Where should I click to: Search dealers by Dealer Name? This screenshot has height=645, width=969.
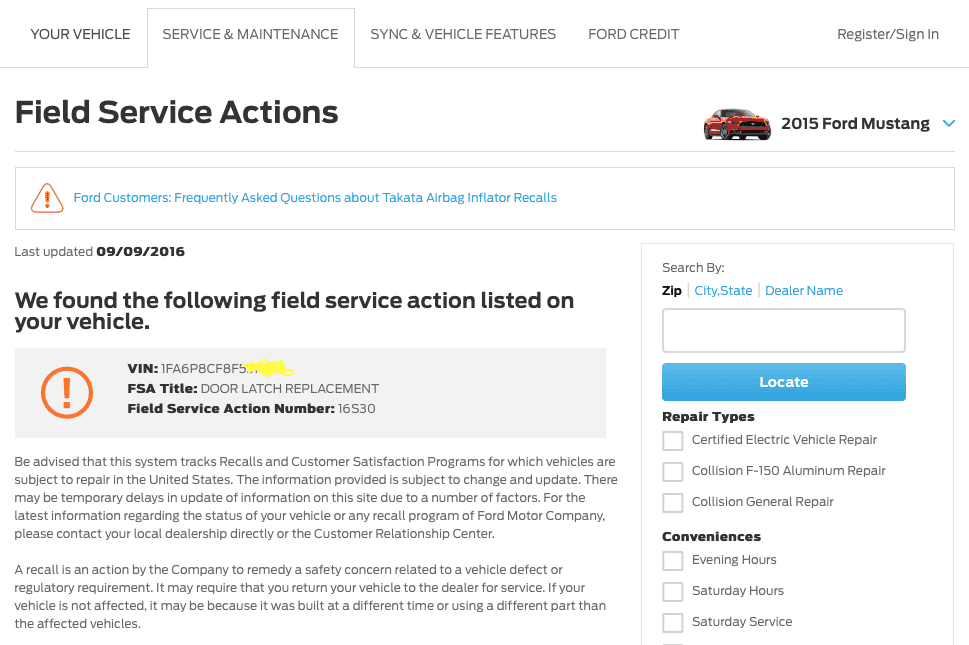[x=804, y=290]
